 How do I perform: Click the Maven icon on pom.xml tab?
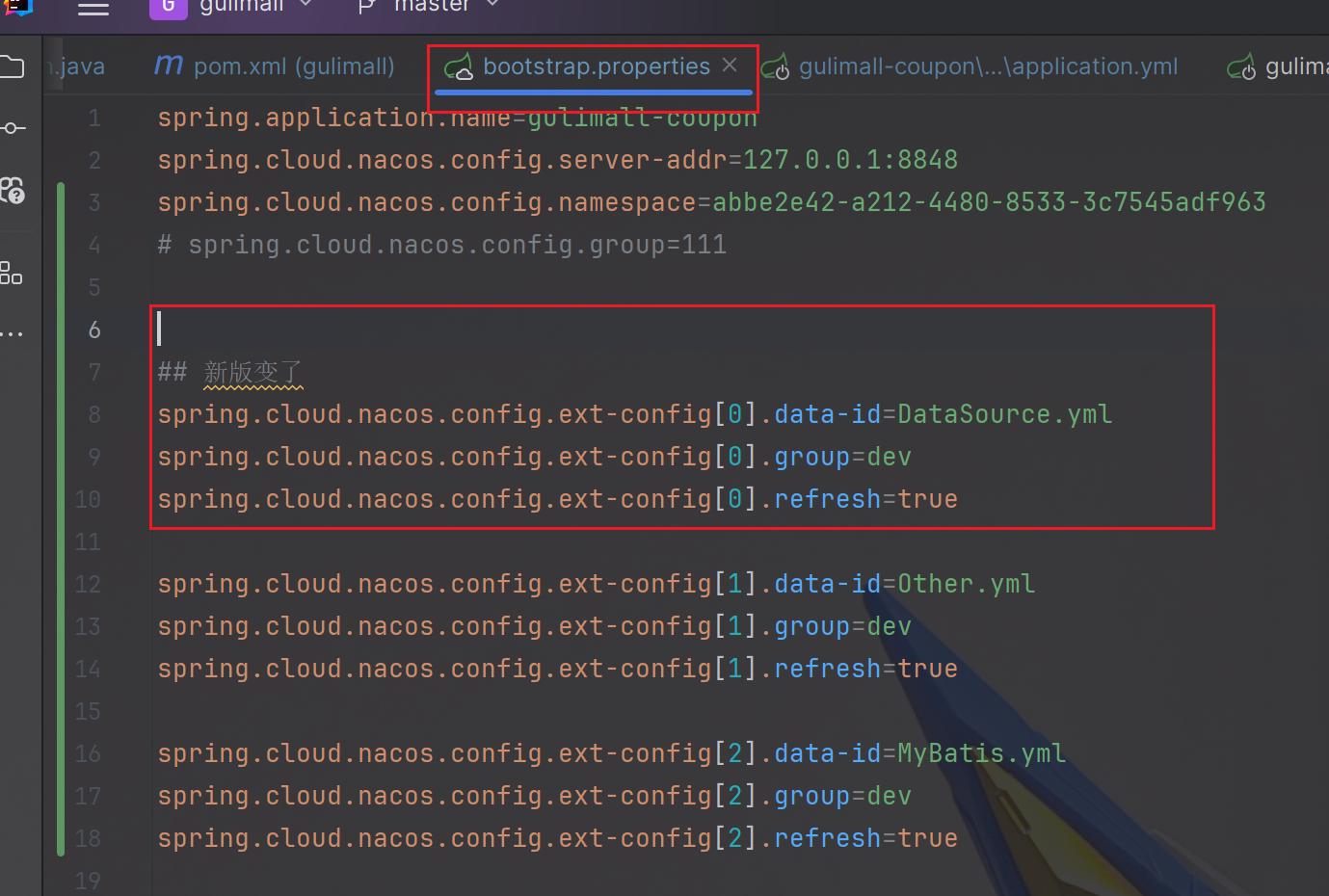click(169, 66)
